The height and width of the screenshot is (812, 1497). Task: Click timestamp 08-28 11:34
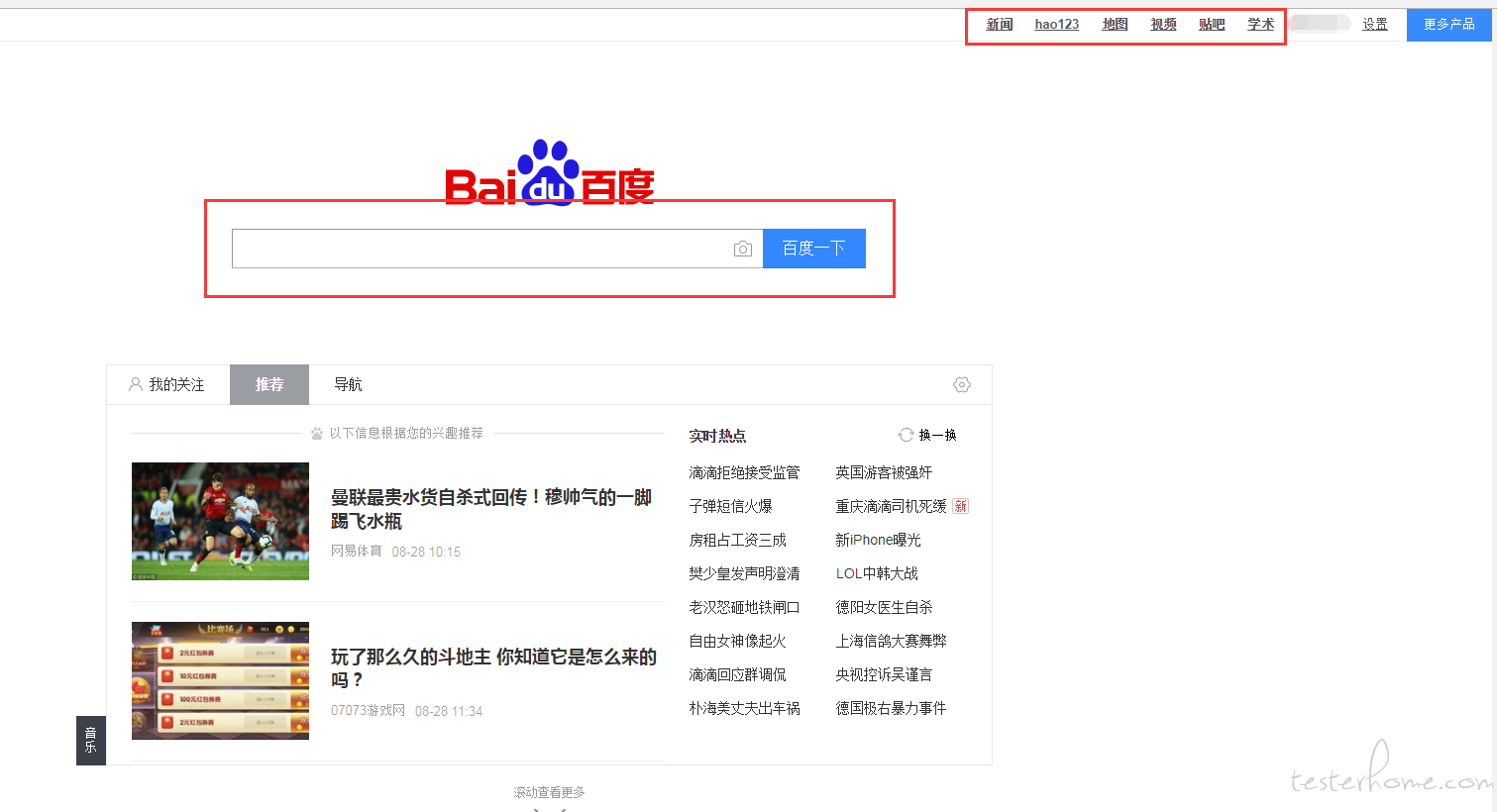[449, 711]
